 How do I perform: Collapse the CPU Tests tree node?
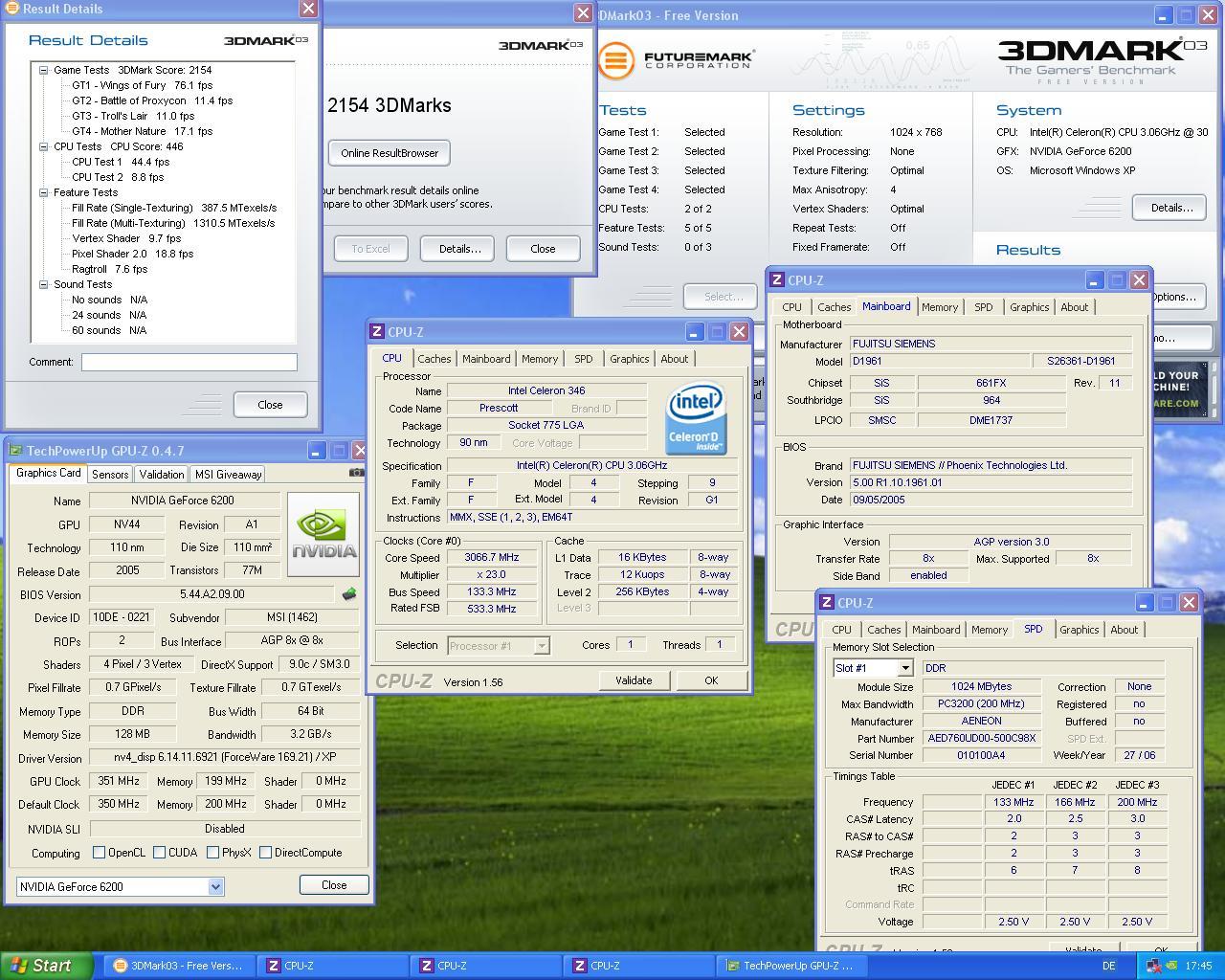[44, 146]
